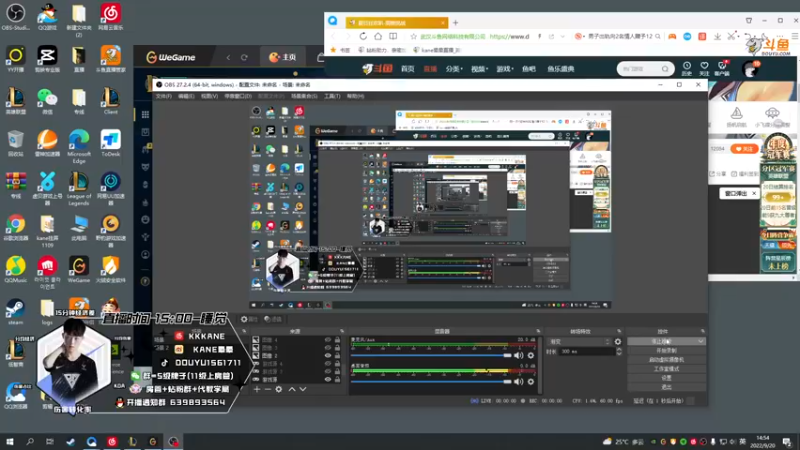The height and width of the screenshot is (450, 800).
Task: Toggle lock on 图像 2 source
Action: click(337, 356)
